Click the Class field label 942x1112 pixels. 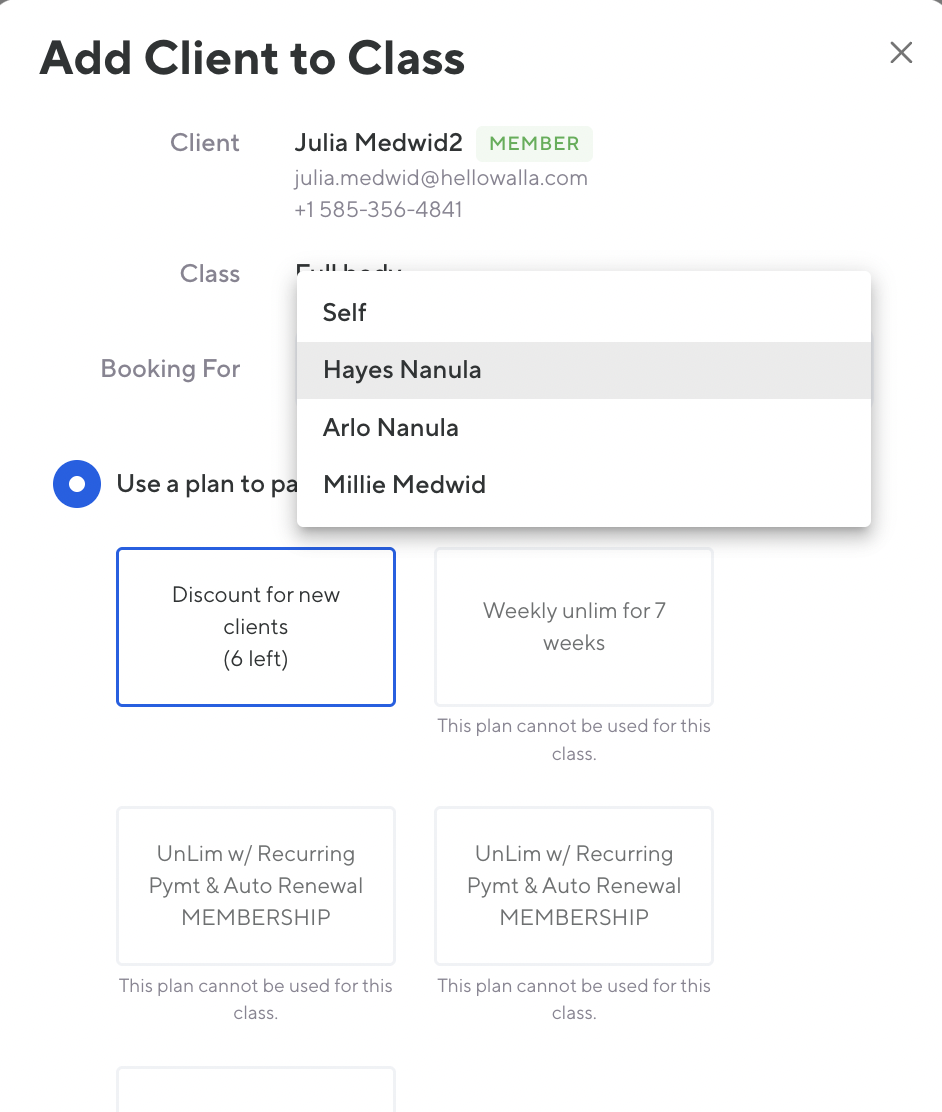click(210, 274)
